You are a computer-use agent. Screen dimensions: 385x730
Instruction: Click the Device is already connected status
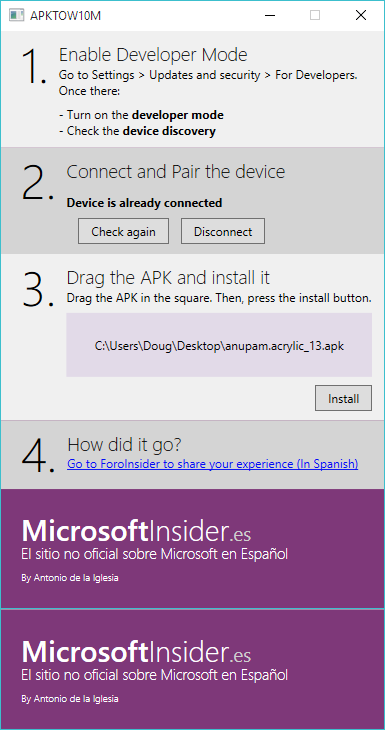144,203
